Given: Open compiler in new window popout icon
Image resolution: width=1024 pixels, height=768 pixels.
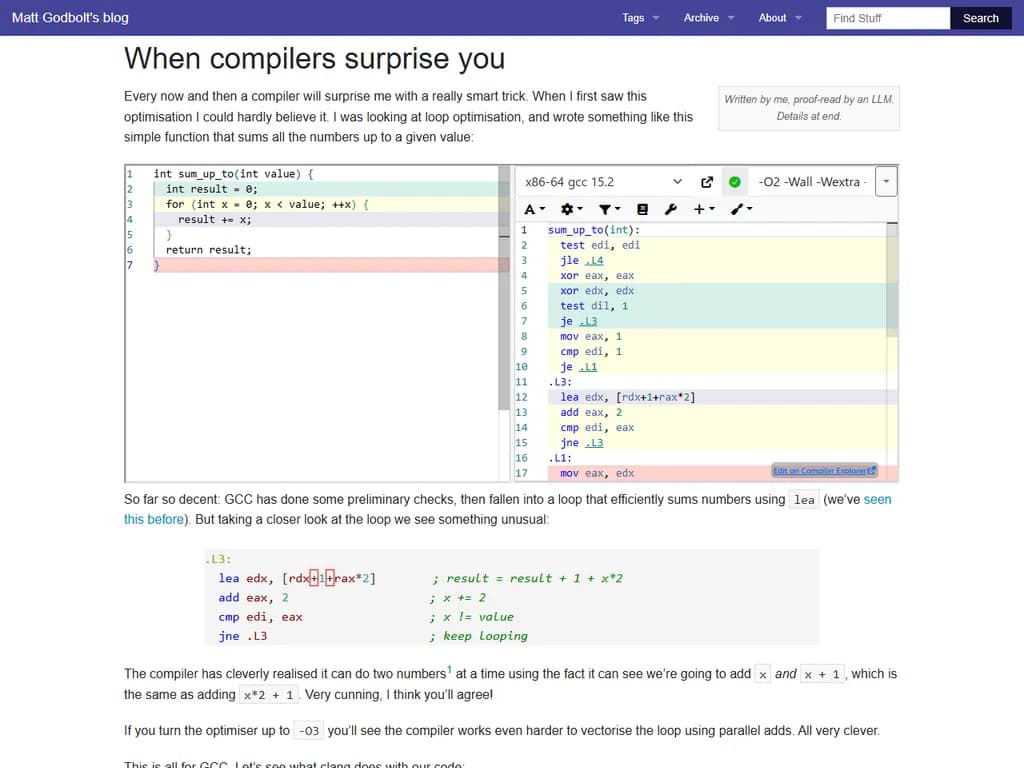Looking at the screenshot, I should [707, 182].
